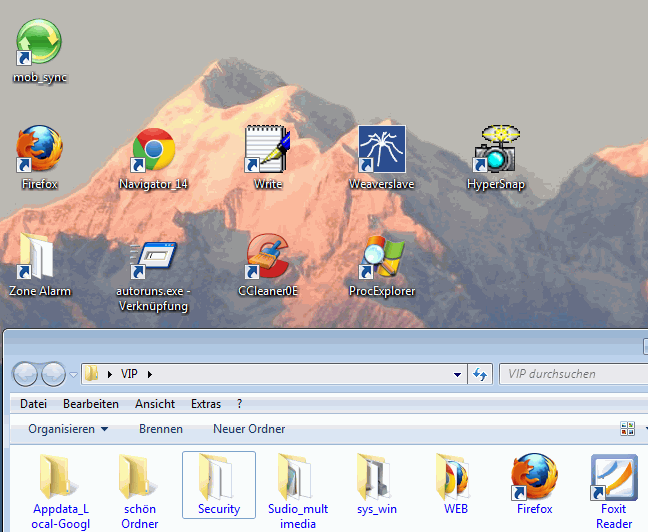
Task: Select the sys_win folder
Action: [376, 484]
